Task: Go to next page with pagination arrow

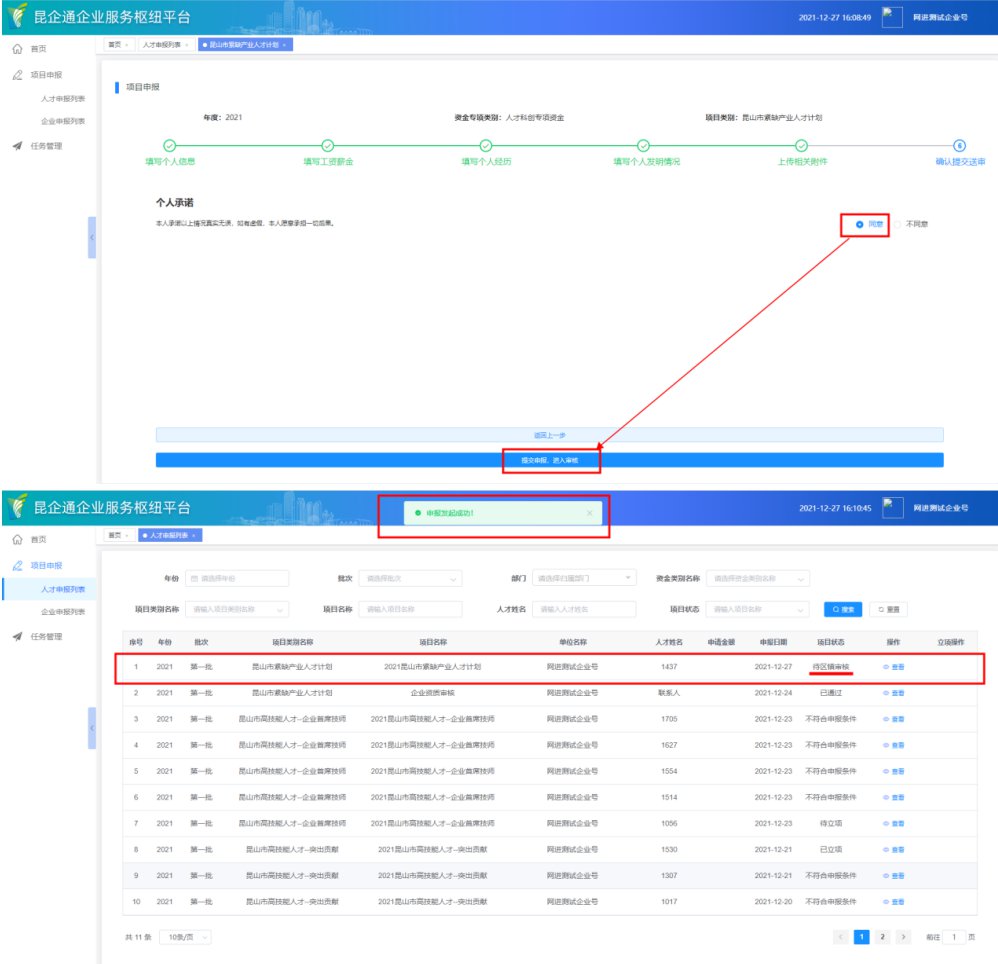Action: pos(903,936)
